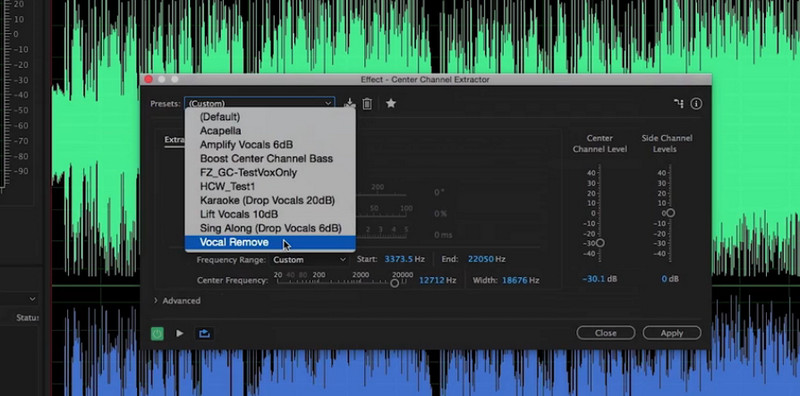Choose the Vocal Remove preset
Image resolution: width=800 pixels, height=396 pixels.
coord(270,242)
